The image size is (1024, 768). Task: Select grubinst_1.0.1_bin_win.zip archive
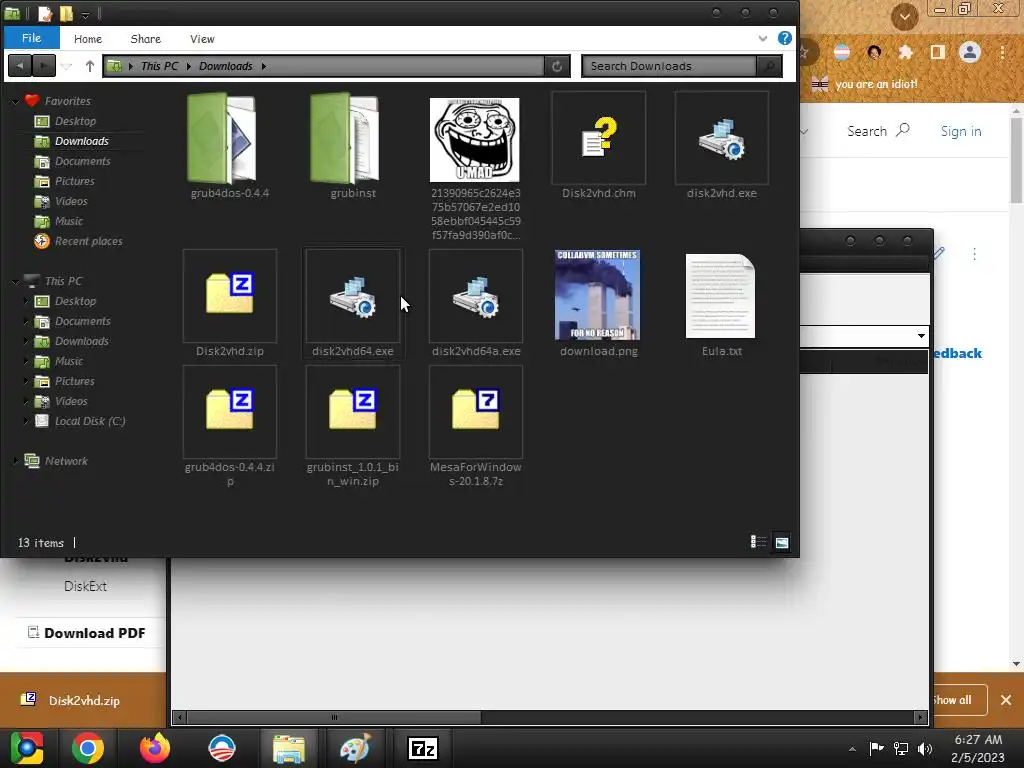point(353,426)
